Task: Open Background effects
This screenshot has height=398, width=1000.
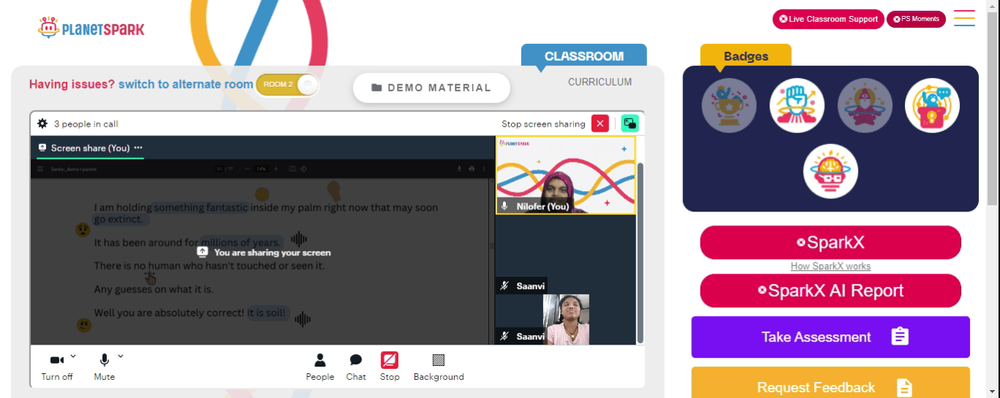Action: tap(438, 367)
